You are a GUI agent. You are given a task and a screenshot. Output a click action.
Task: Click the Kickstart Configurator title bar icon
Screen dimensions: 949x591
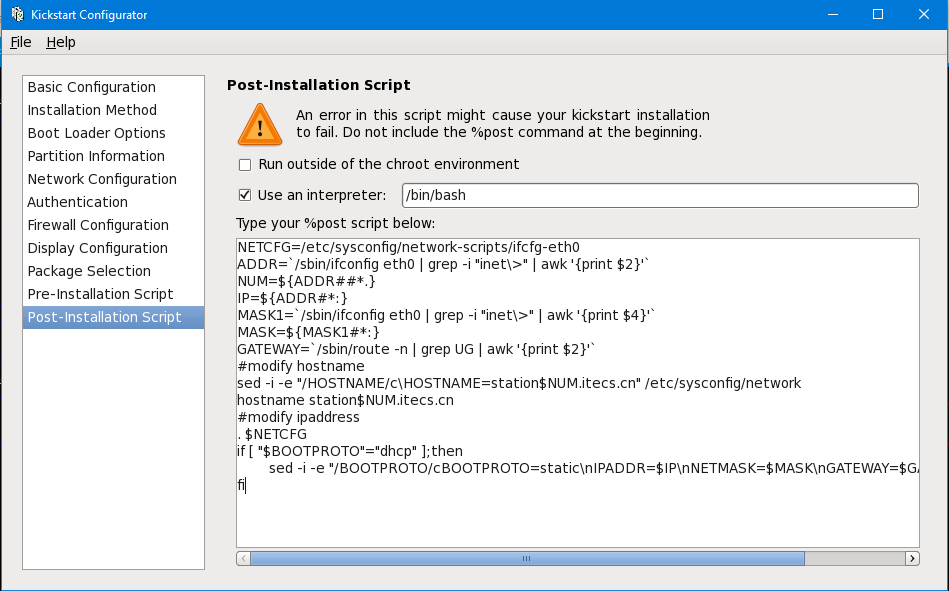tap(18, 14)
